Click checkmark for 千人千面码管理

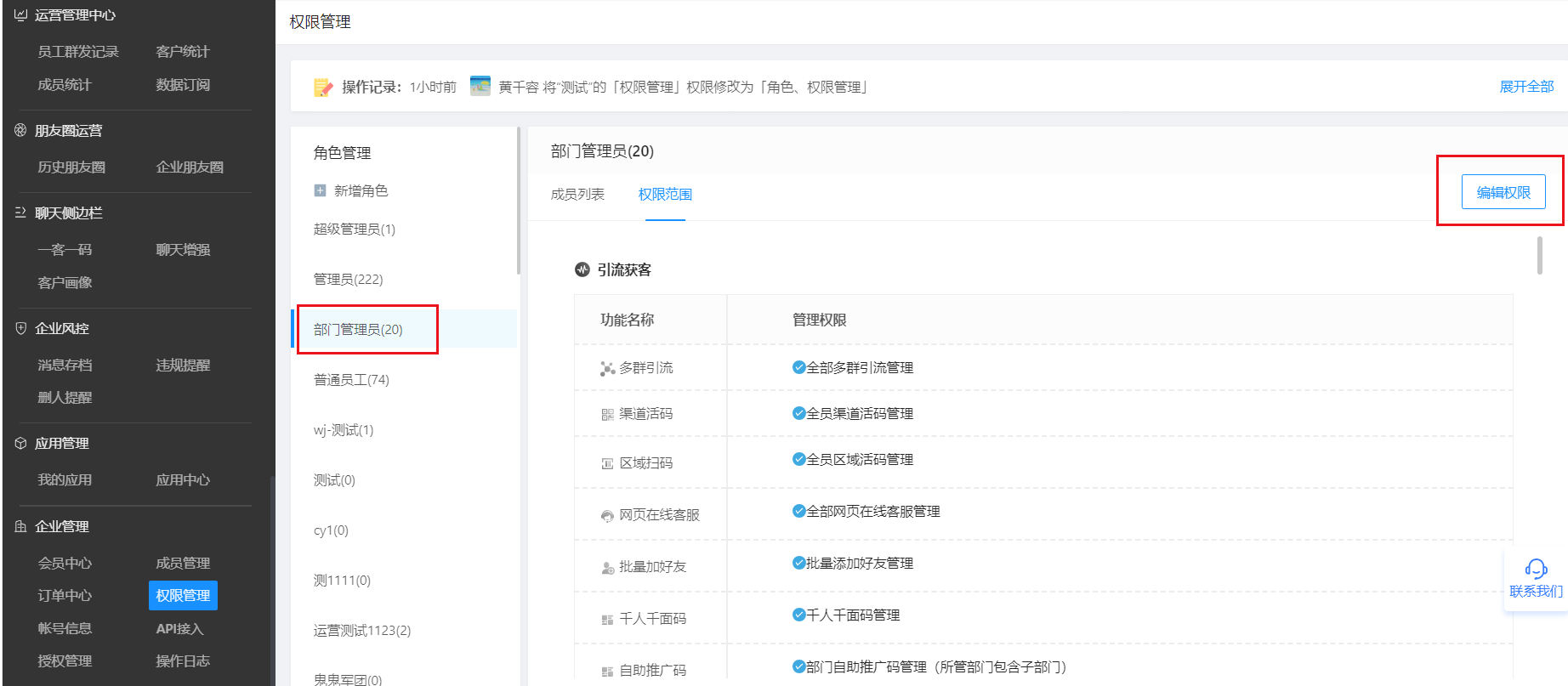click(x=798, y=615)
